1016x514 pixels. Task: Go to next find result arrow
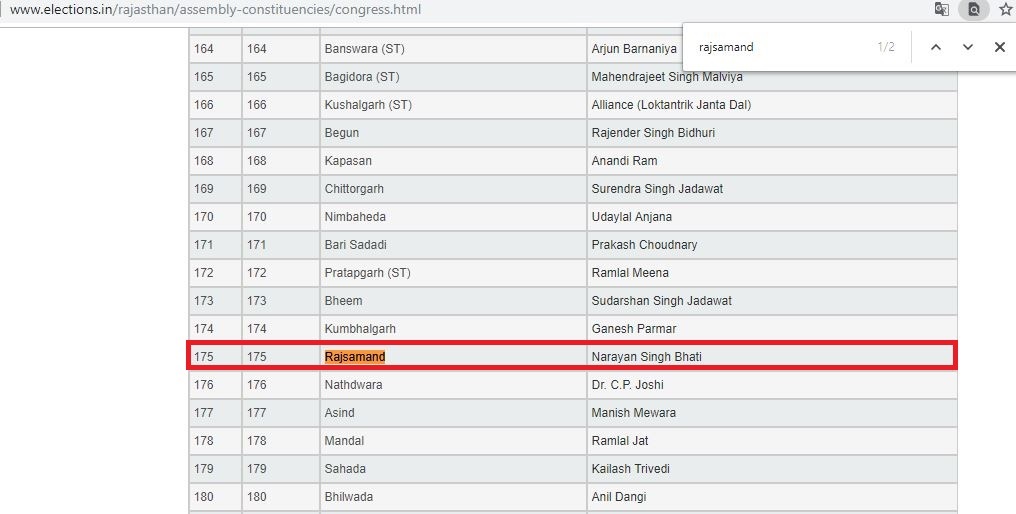(968, 47)
